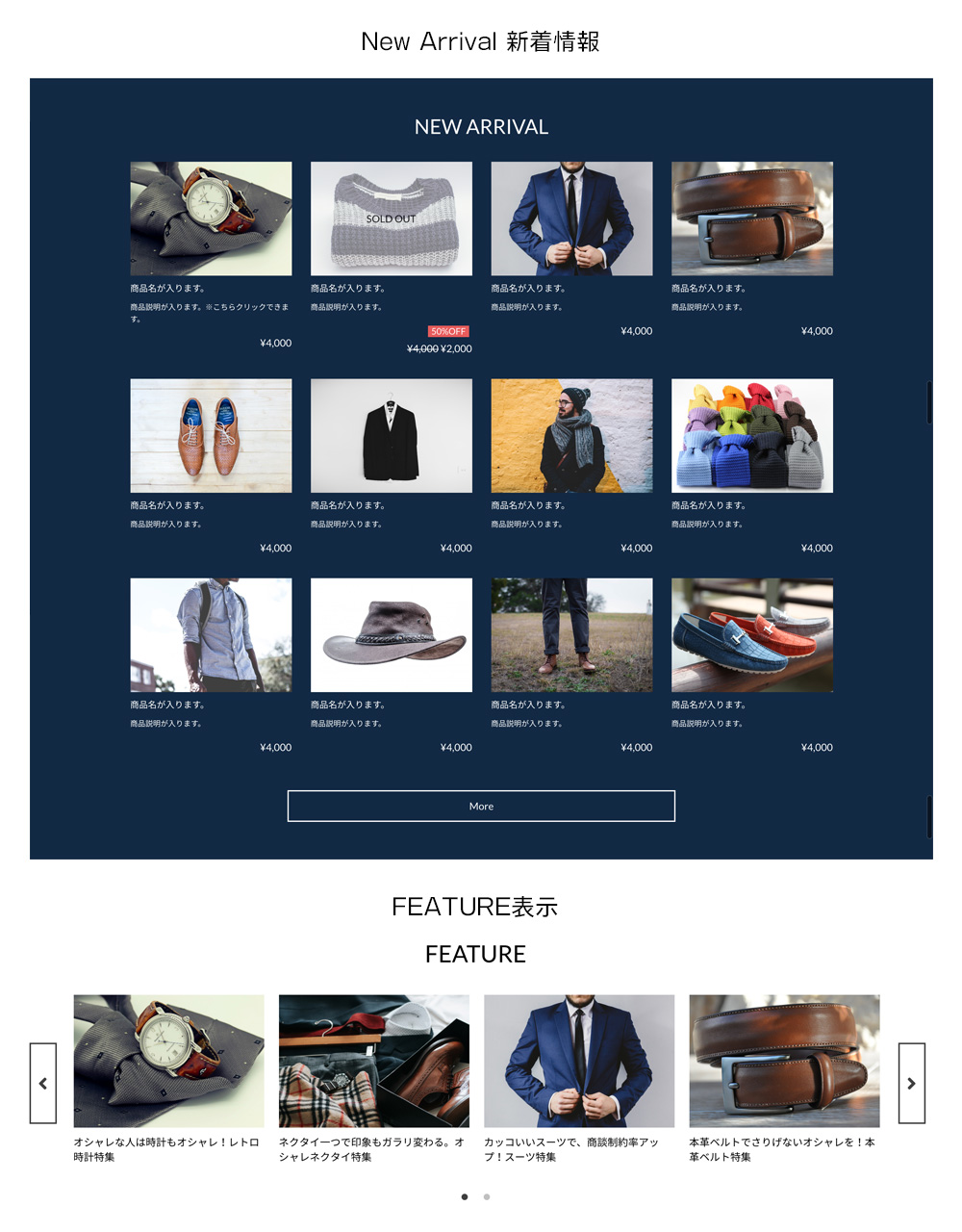This screenshot has width=962, height=1232.
Task: Open the necktie feature article image
Action: pos(374,1061)
